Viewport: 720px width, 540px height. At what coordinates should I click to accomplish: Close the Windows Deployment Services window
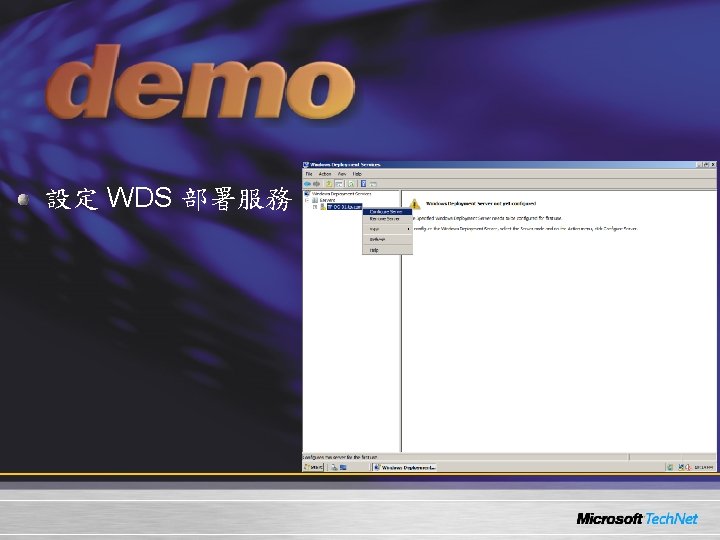(x=713, y=164)
